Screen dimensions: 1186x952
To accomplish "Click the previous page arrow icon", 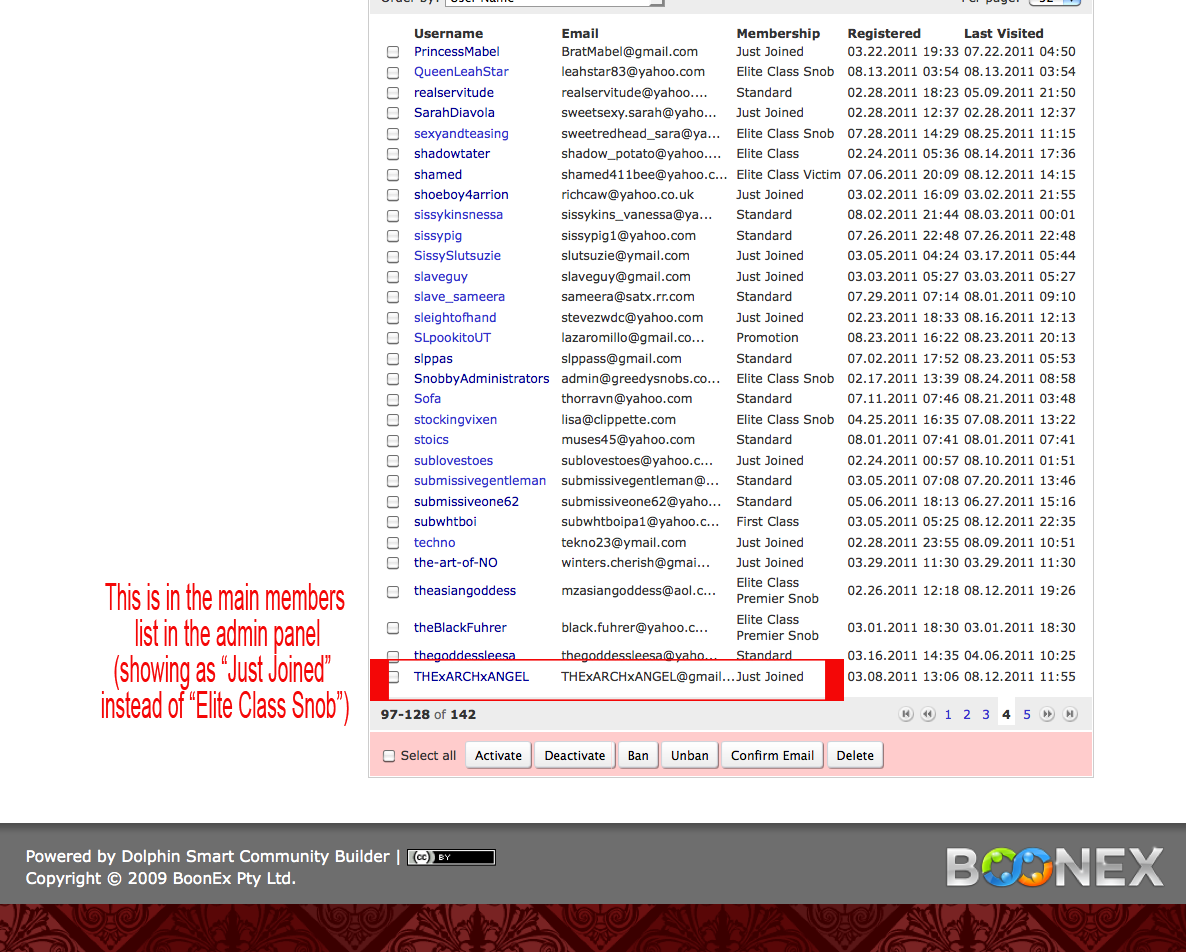I will [x=928, y=714].
